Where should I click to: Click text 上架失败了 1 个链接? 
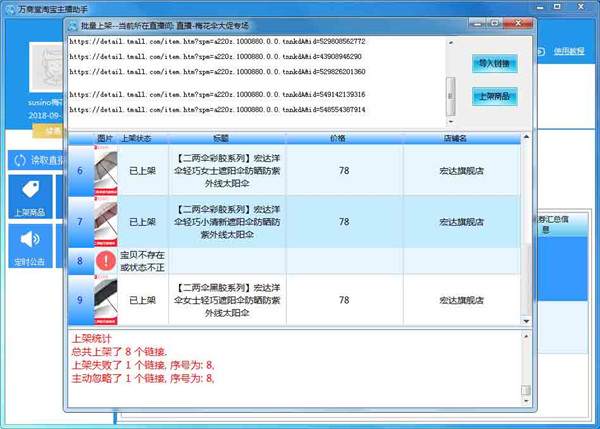pos(119,365)
